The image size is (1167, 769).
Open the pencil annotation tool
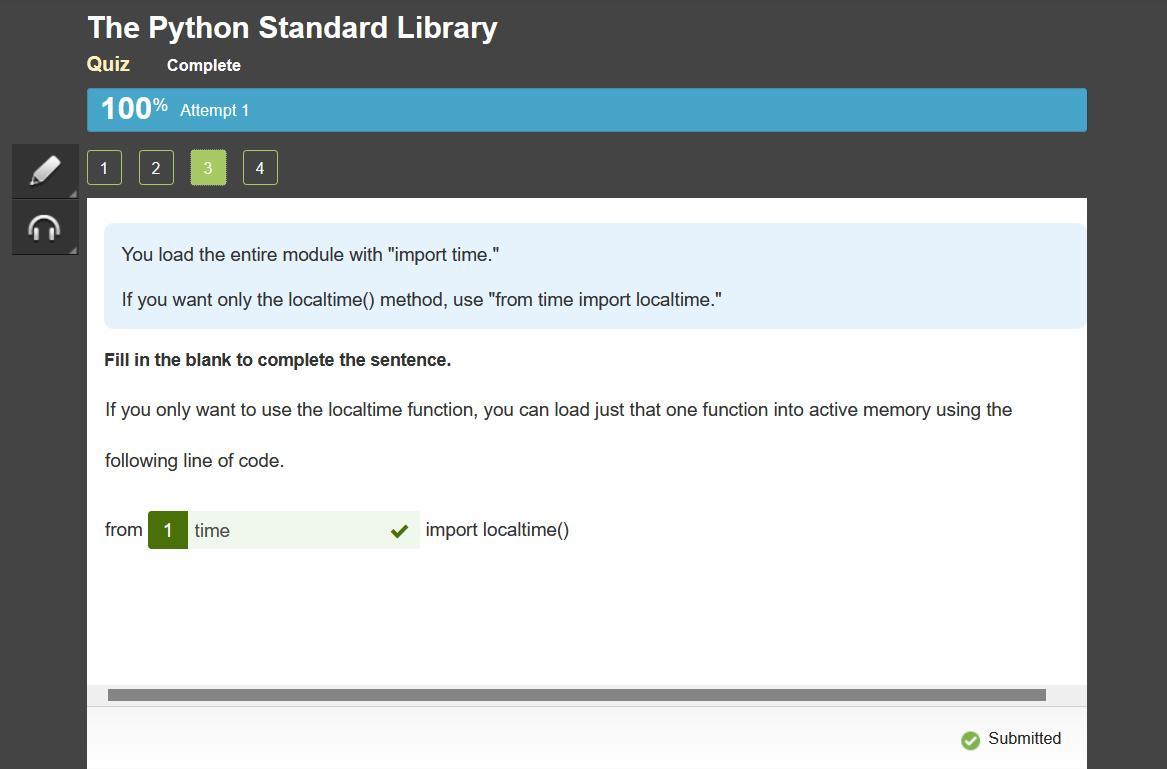tap(45, 170)
